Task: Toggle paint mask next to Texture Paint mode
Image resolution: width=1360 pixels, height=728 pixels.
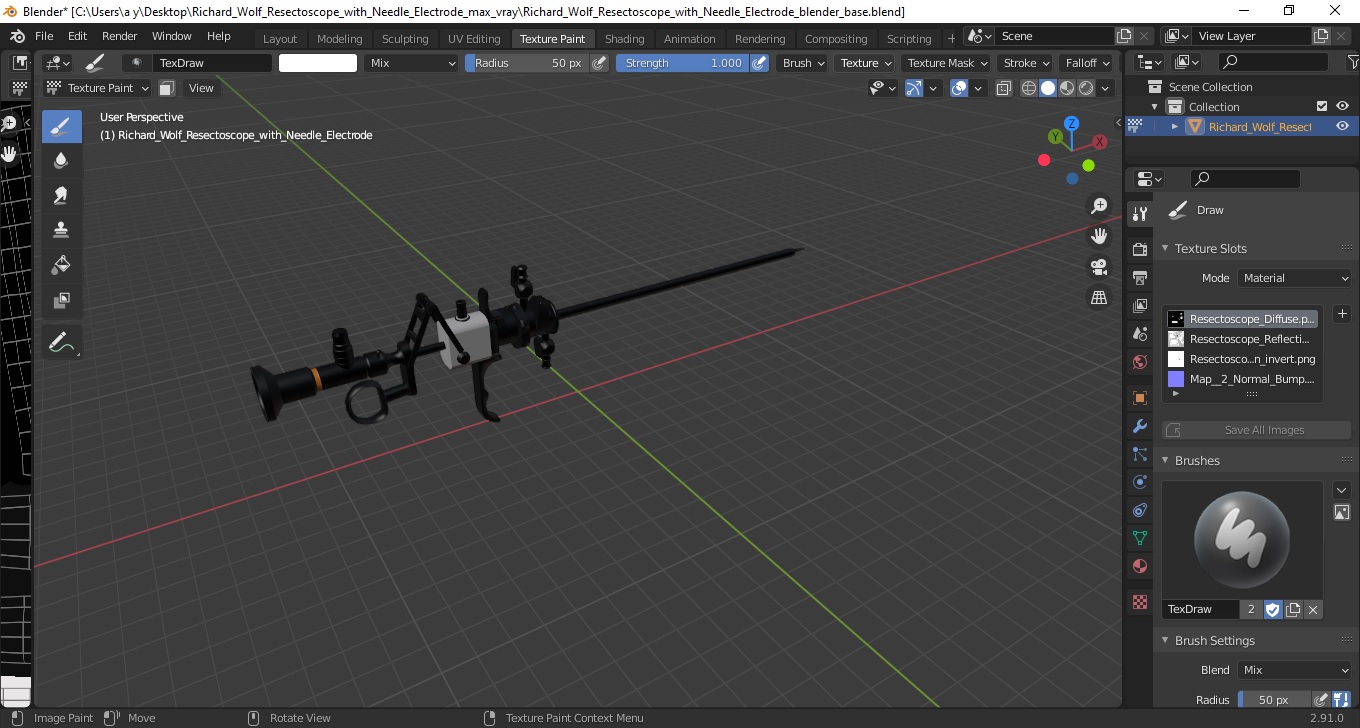Action: pyautogui.click(x=167, y=88)
